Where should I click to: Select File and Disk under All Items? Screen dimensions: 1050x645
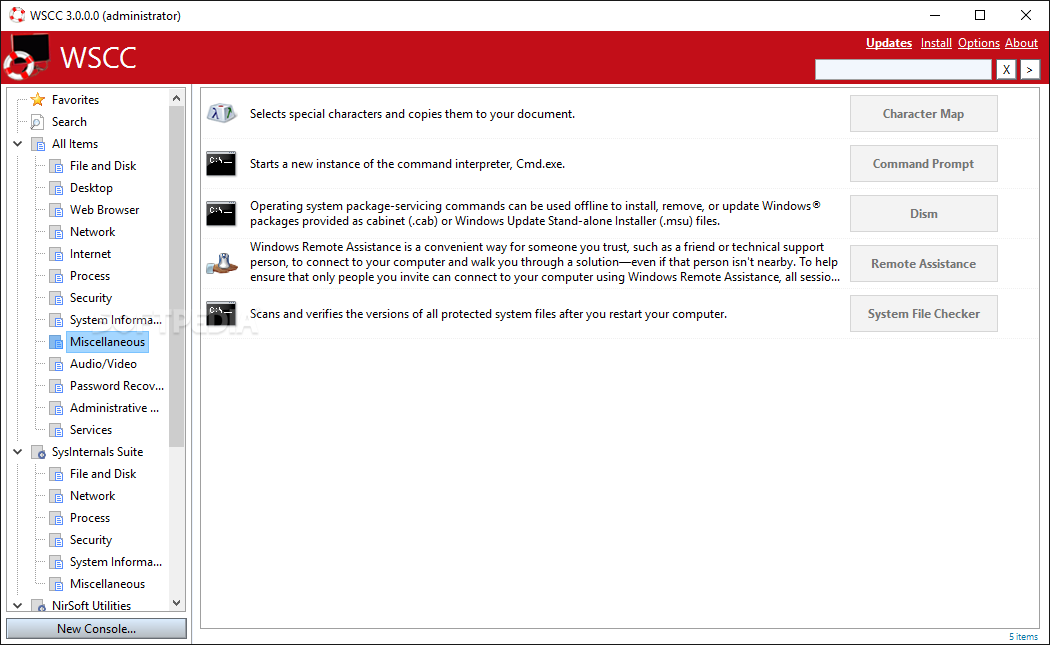pyautogui.click(x=102, y=165)
